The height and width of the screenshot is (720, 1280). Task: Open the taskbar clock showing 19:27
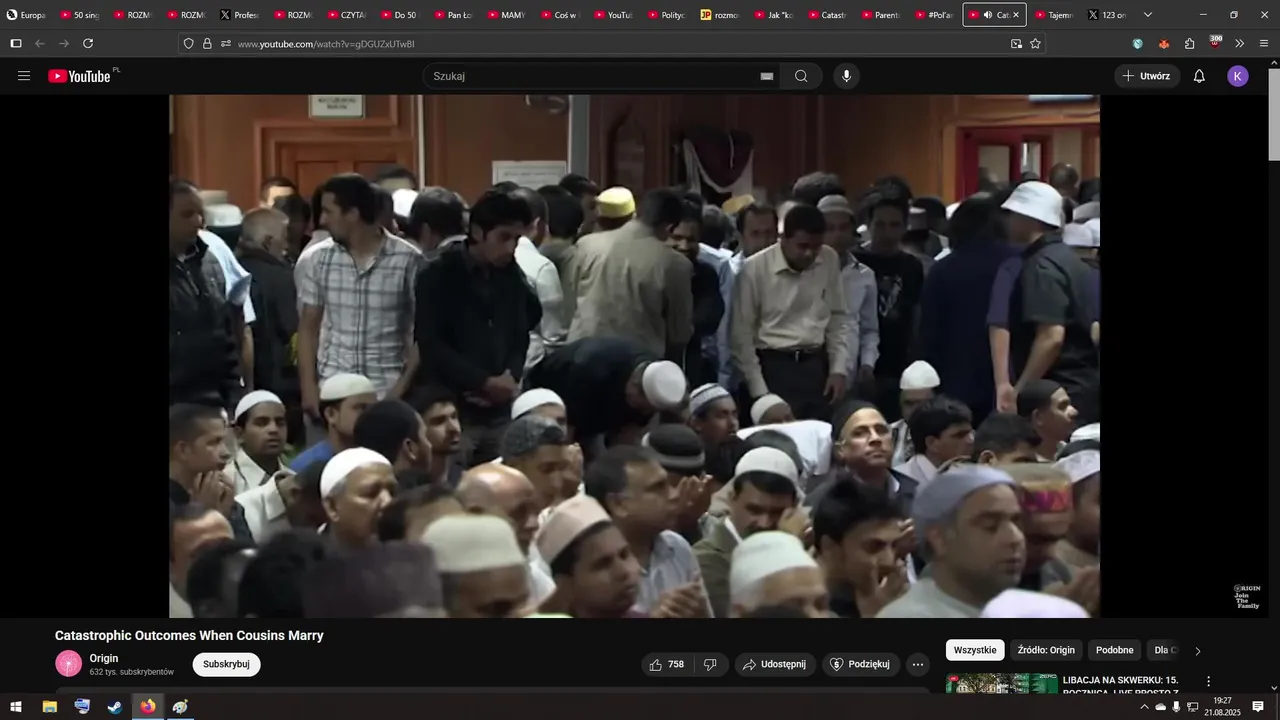[x=1222, y=707]
